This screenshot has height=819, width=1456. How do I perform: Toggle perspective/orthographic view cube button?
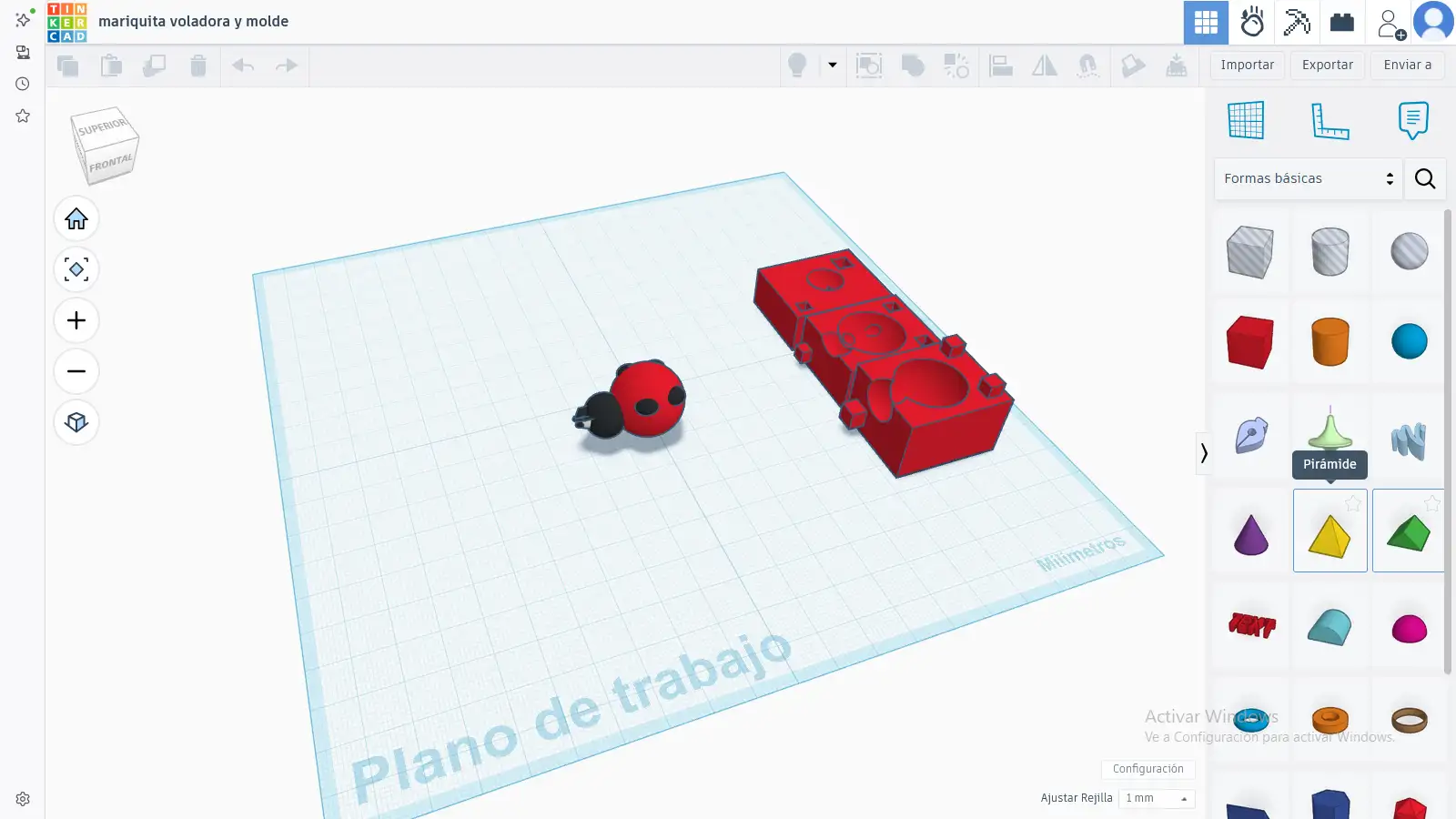tap(76, 422)
